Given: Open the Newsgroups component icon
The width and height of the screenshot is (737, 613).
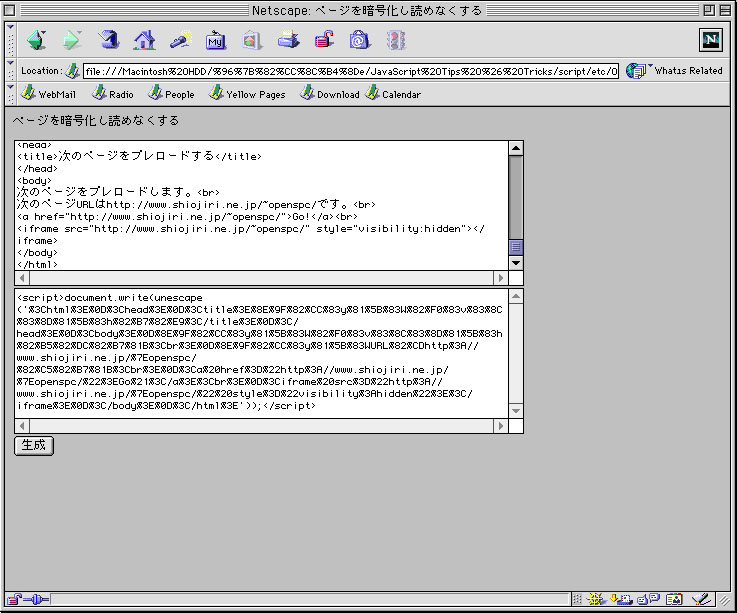Looking at the screenshot, I should coord(649,599).
